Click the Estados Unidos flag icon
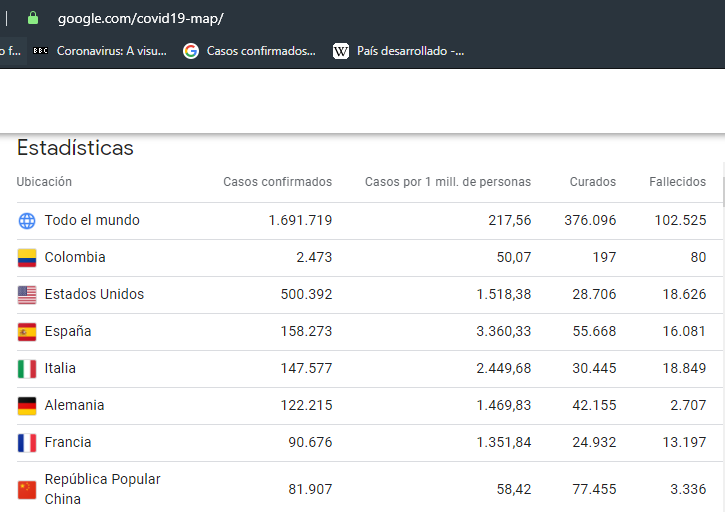 [x=27, y=295]
